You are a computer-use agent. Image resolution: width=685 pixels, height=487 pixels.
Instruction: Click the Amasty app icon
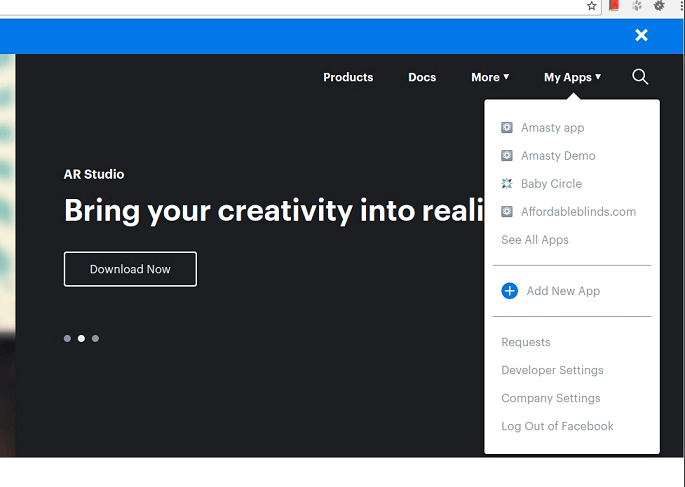pos(507,128)
